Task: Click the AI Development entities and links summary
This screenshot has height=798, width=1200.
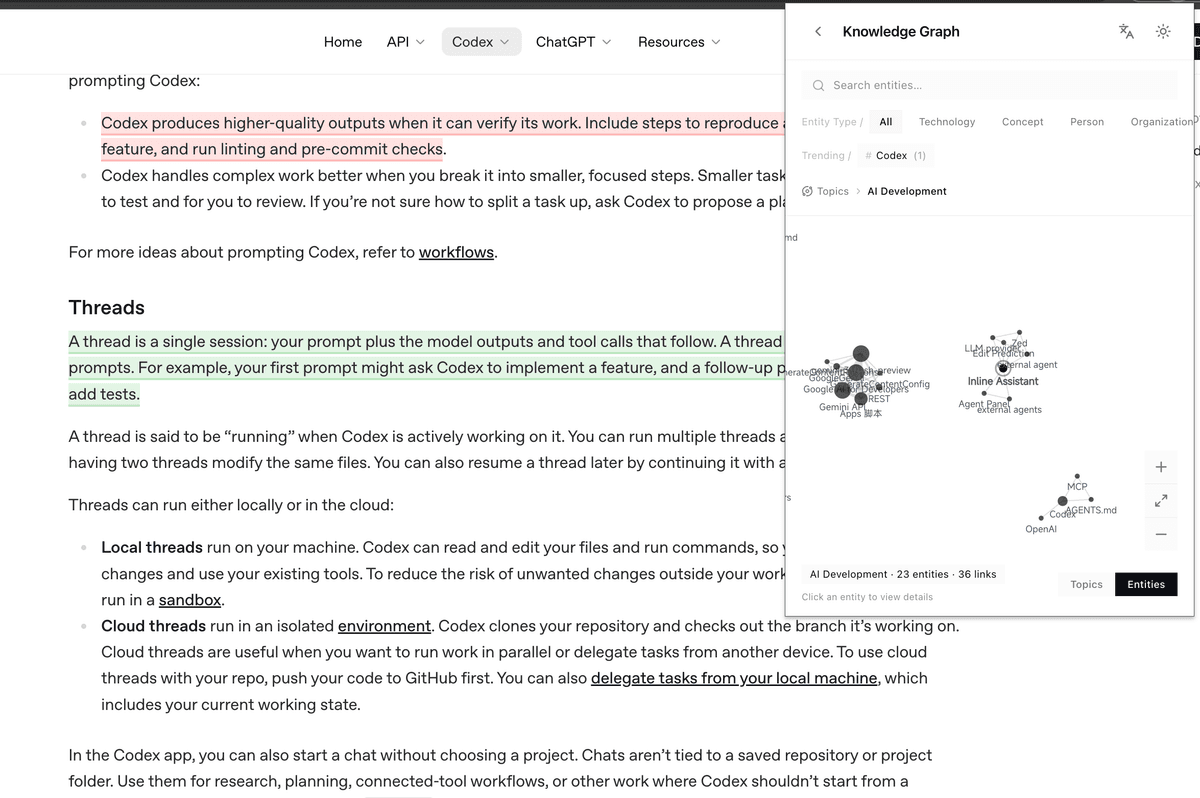Action: coord(903,575)
